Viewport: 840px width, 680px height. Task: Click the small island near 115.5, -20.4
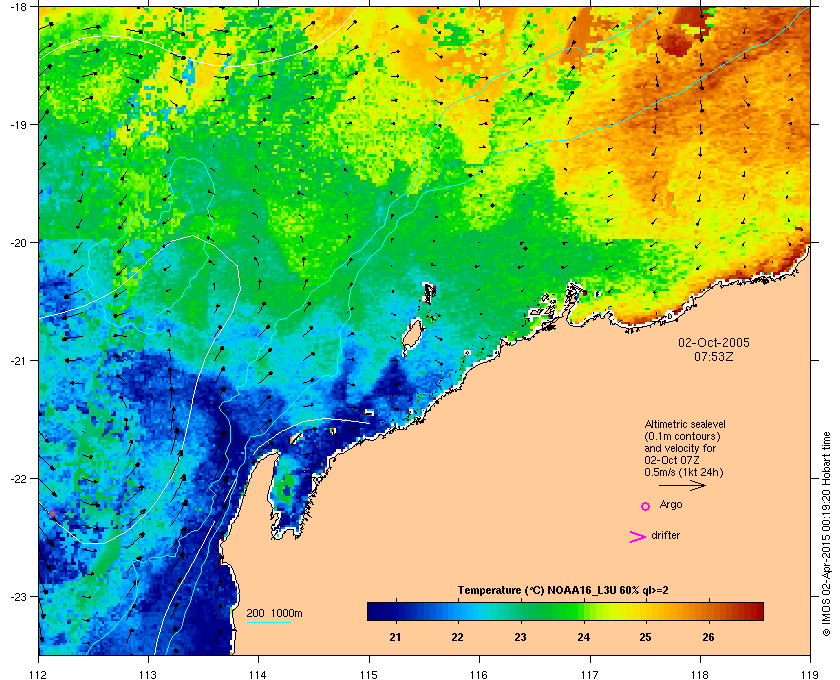pyautogui.click(x=429, y=293)
